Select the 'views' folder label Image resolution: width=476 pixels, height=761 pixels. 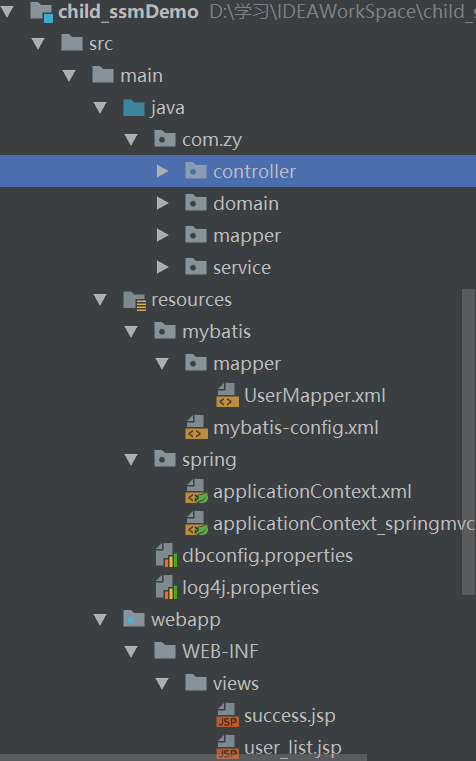click(x=236, y=683)
